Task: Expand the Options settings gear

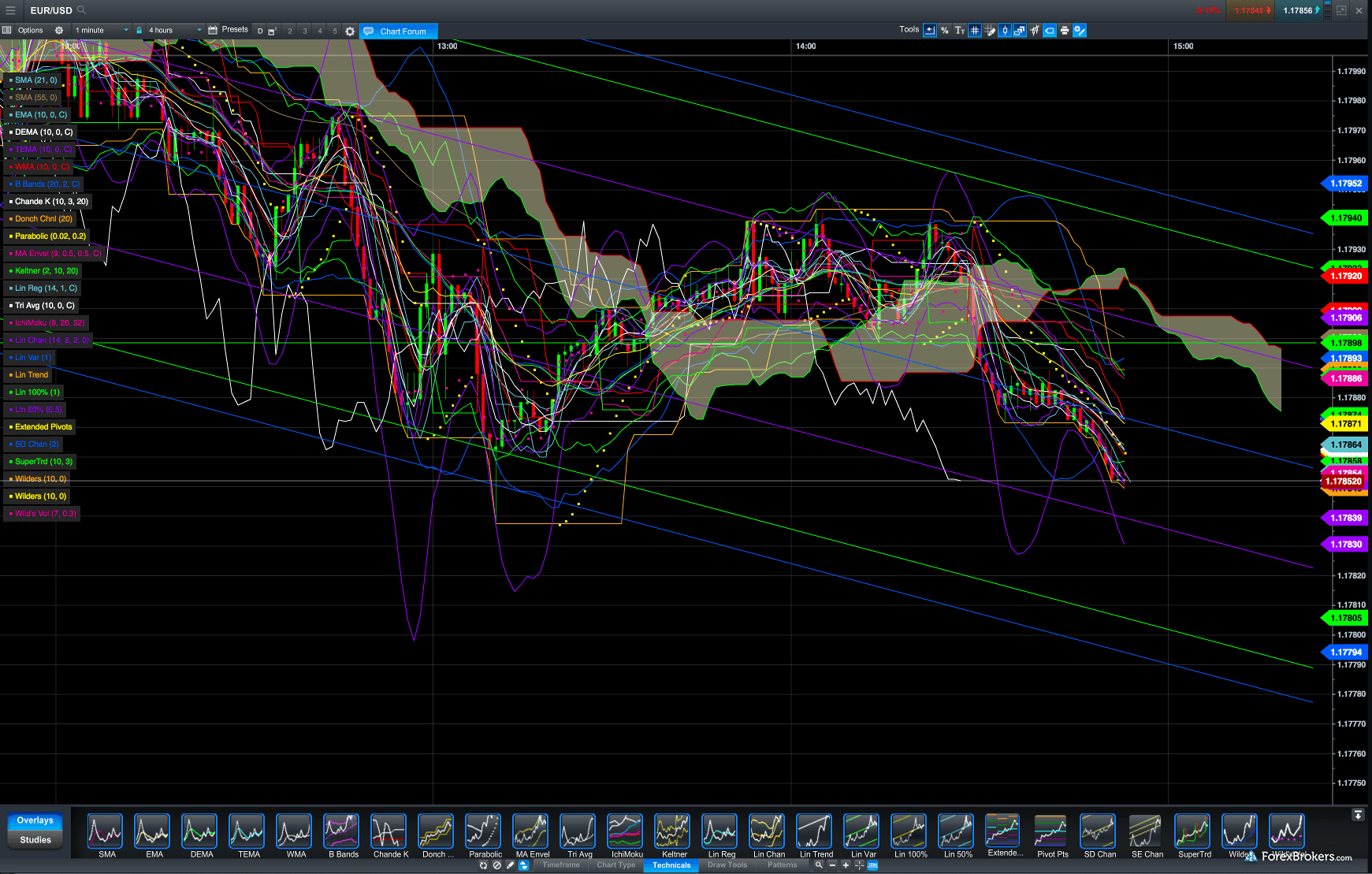Action: (x=59, y=31)
